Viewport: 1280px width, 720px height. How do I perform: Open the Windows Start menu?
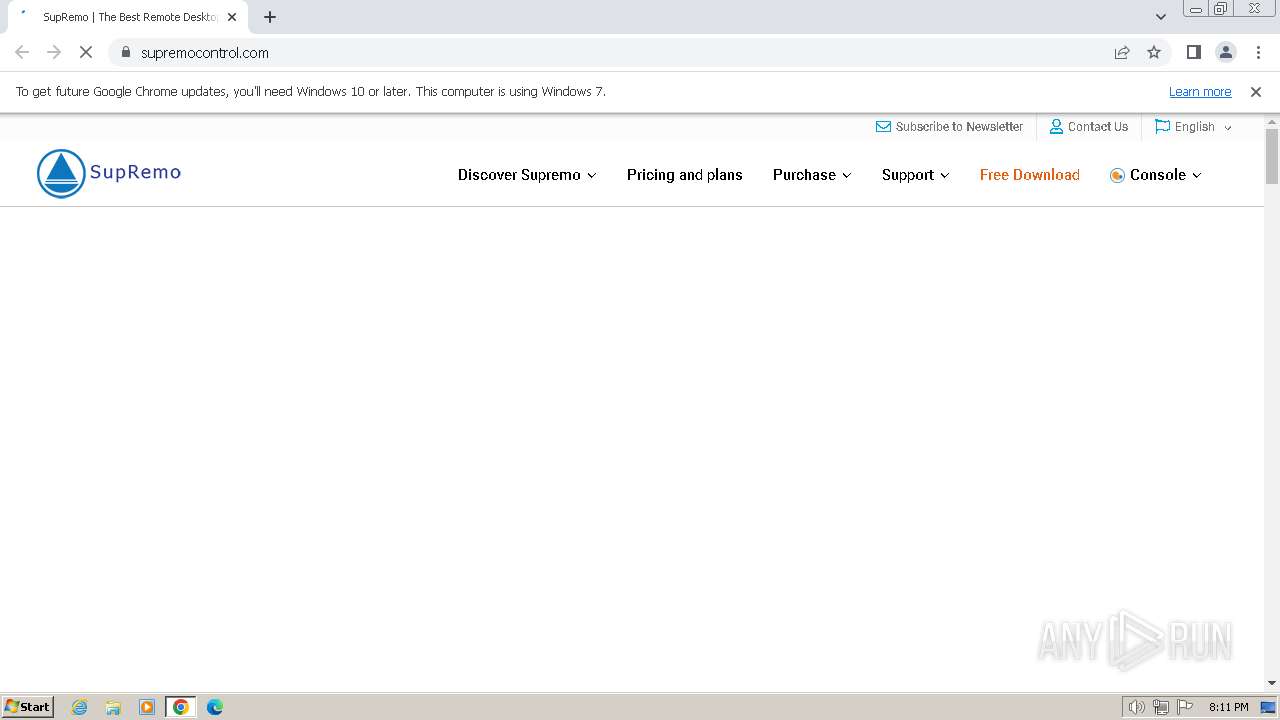coord(28,706)
